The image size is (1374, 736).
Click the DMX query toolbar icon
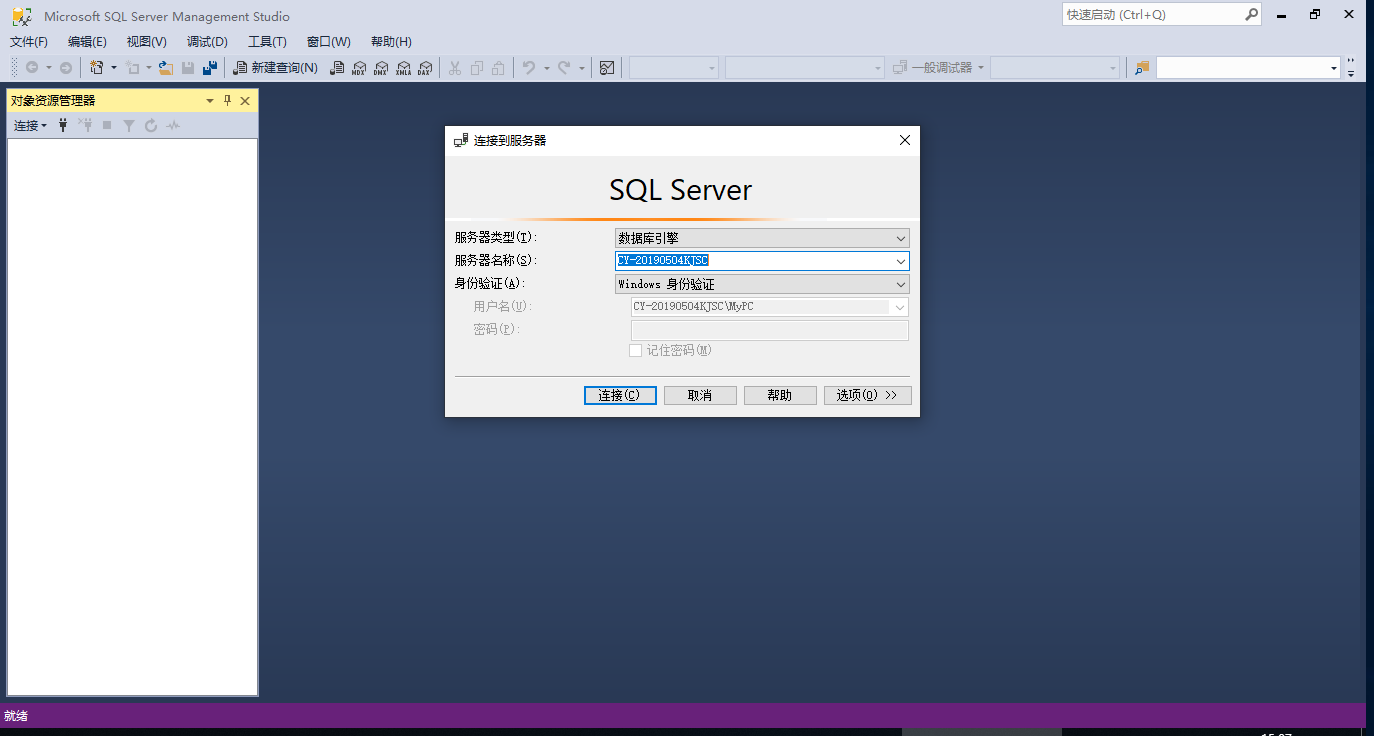click(x=381, y=67)
